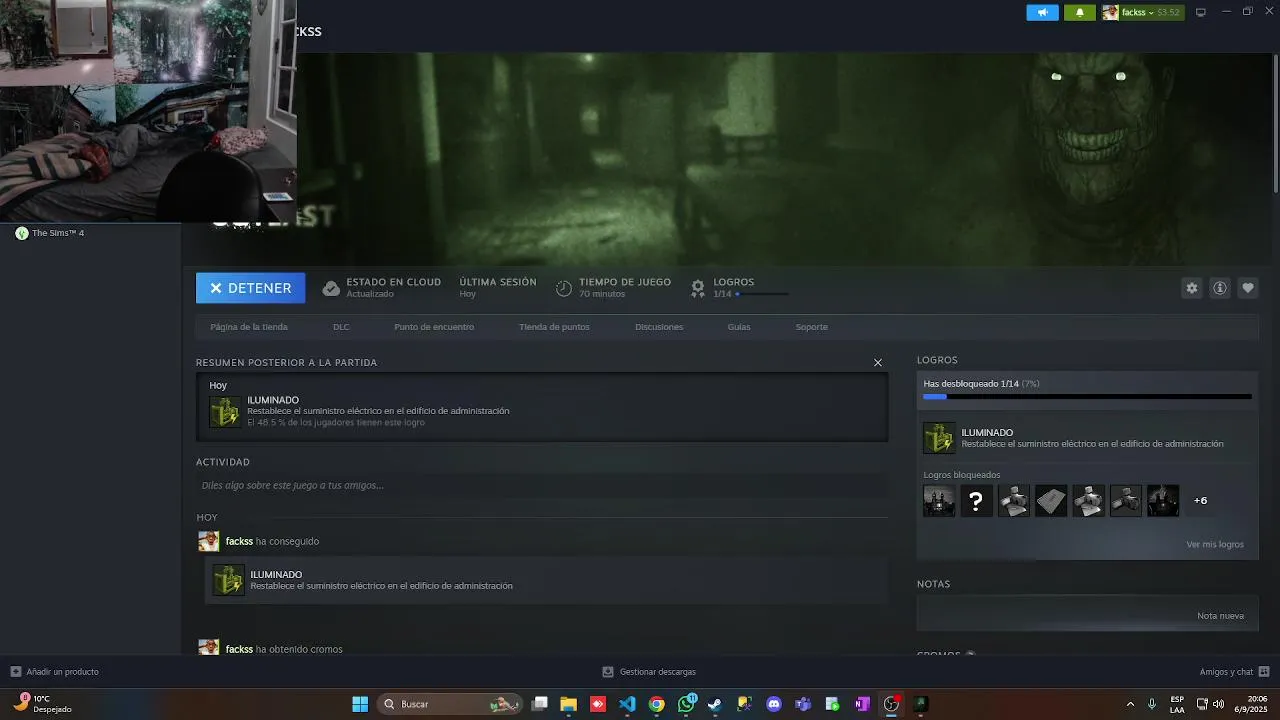Open Discord from taskbar
The image size is (1280, 720).
click(774, 704)
